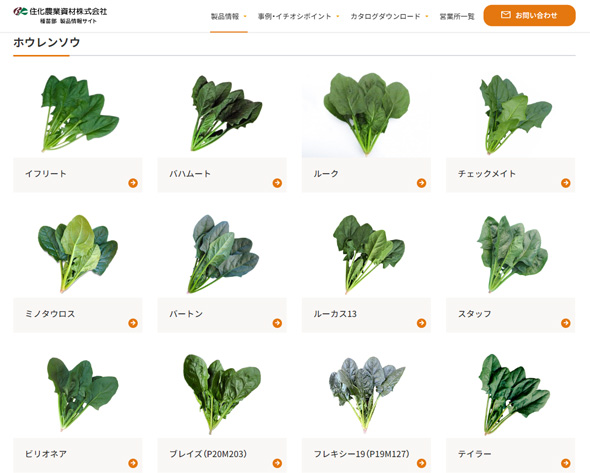The height and width of the screenshot is (473, 590).
Task: Select the バハムート product name link
Action: (190, 173)
